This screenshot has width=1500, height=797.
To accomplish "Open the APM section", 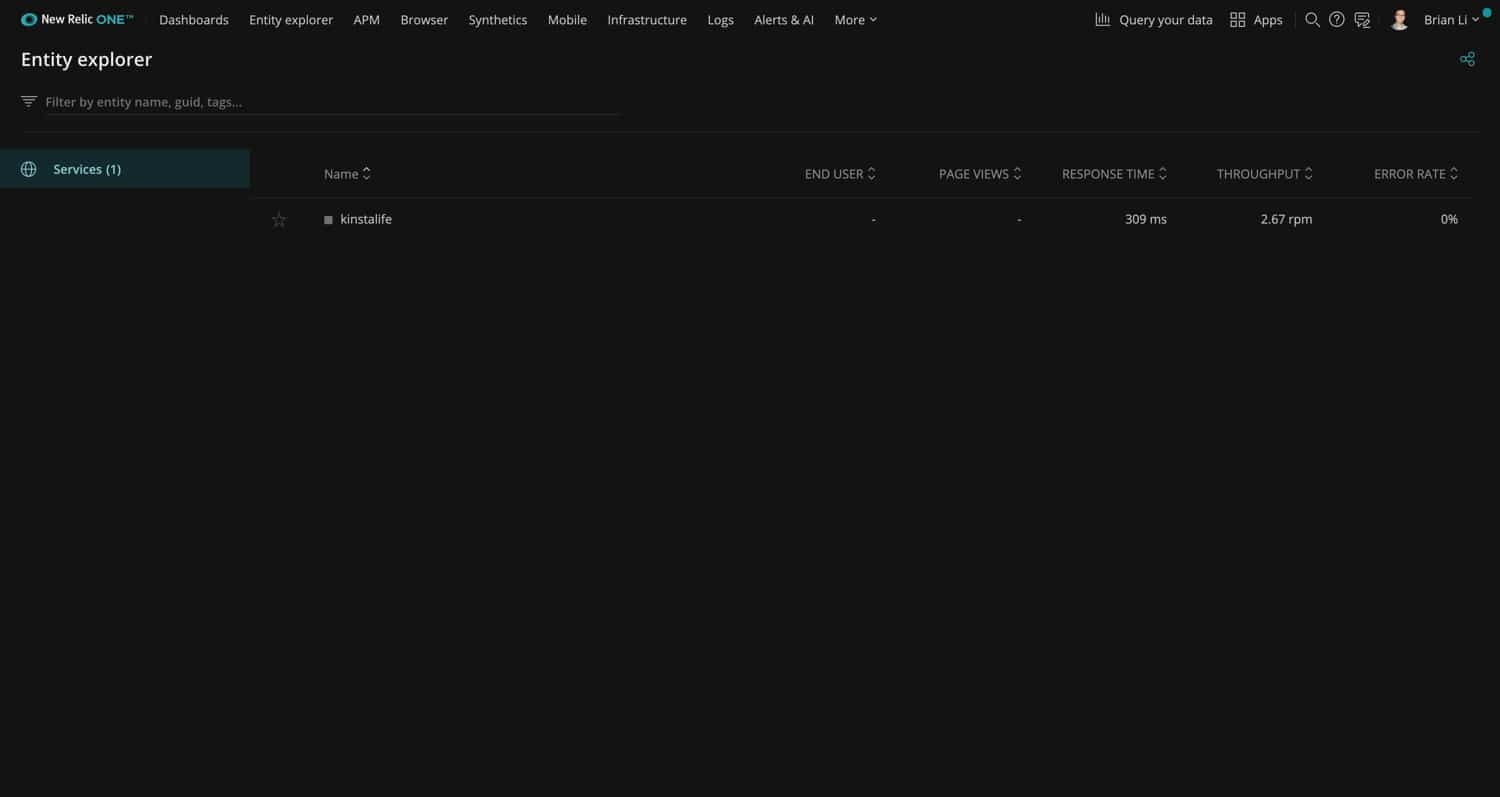I will tap(367, 20).
